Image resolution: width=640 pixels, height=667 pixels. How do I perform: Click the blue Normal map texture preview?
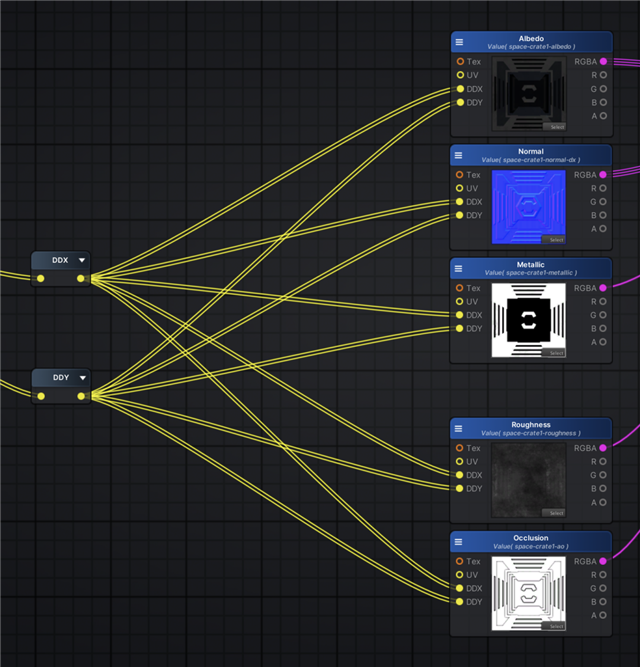pyautogui.click(x=528, y=207)
